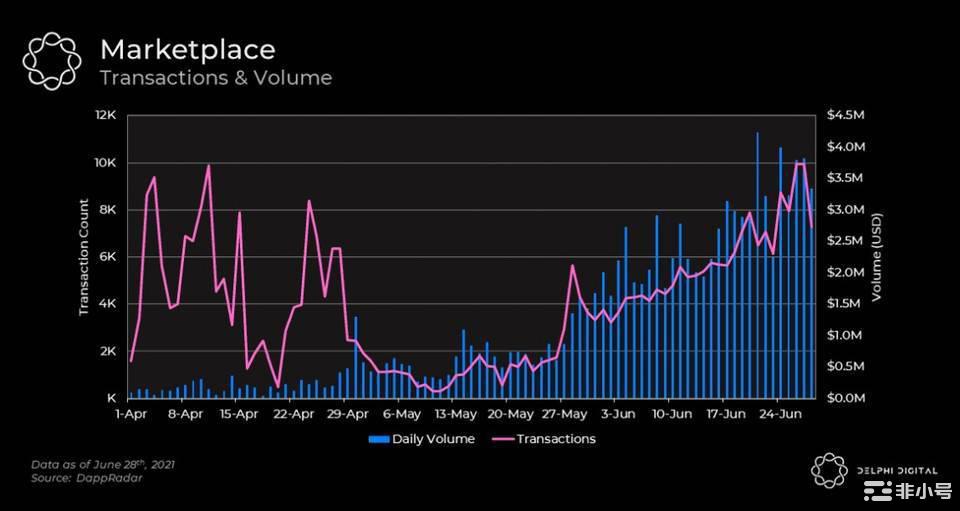The image size is (960, 511).
Task: Click the Delphi flower logo beside Marketplace title
Action: (51, 61)
